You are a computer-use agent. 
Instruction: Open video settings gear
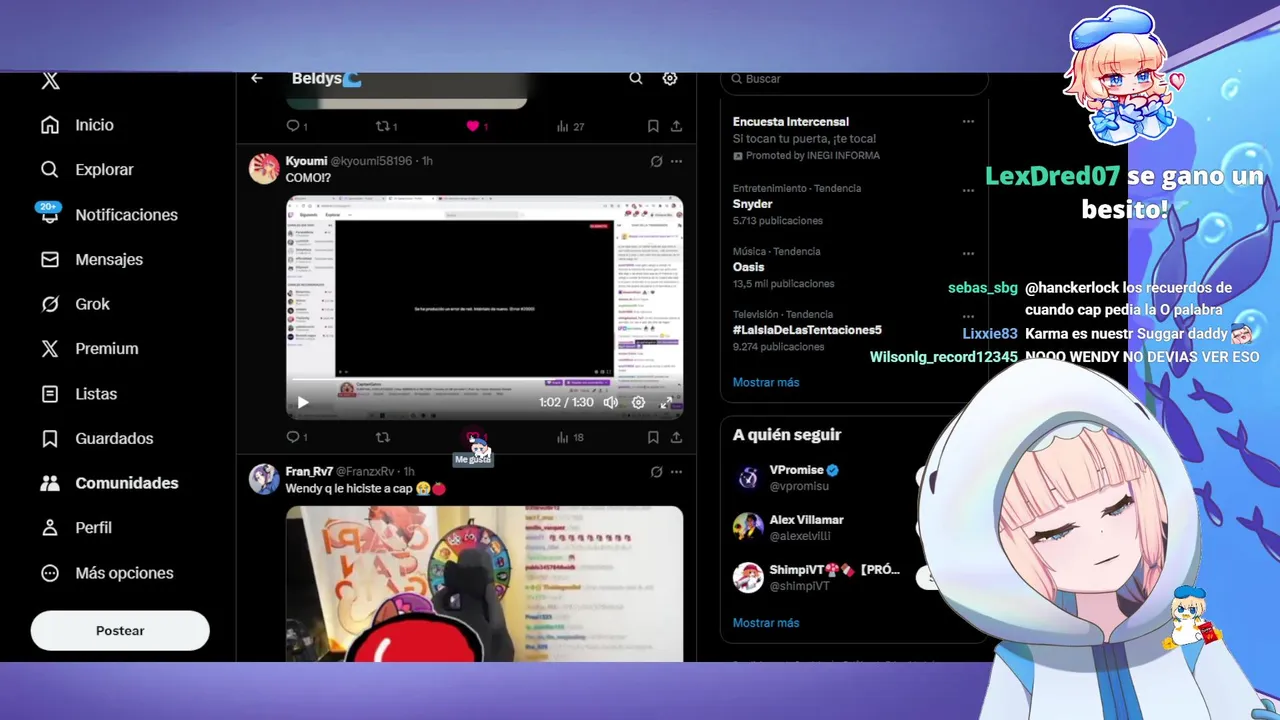click(x=638, y=402)
